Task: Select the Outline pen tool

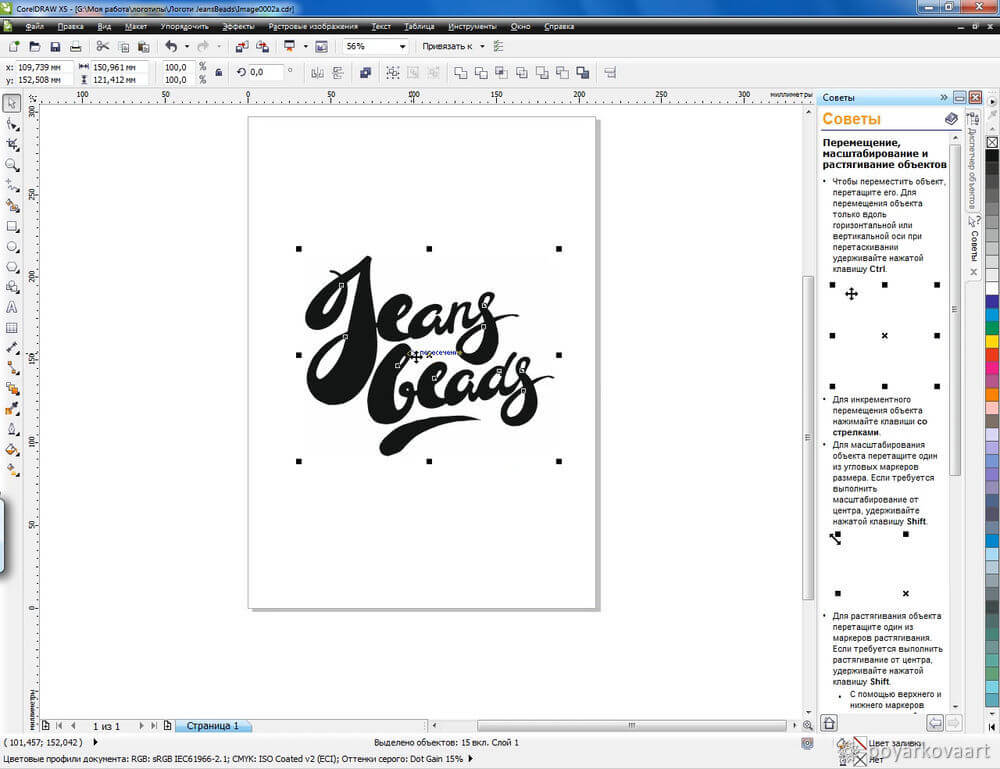Action: 12,429
